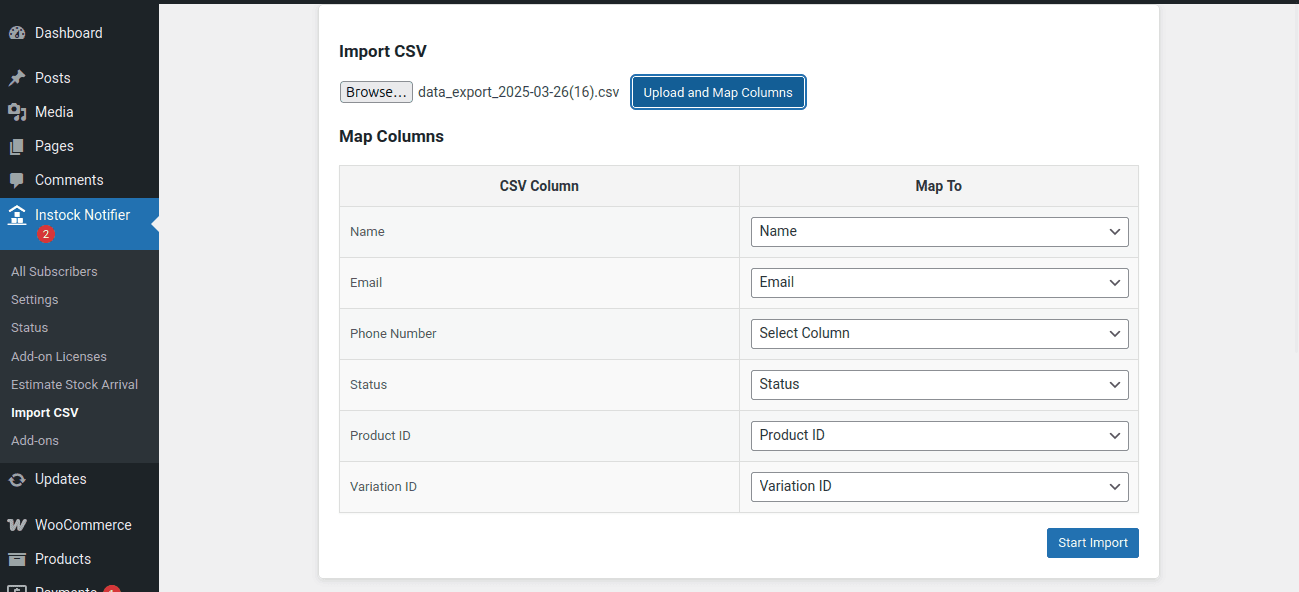Click Upload and Map Columns button
Screen dimensions: 1299x592
(718, 92)
